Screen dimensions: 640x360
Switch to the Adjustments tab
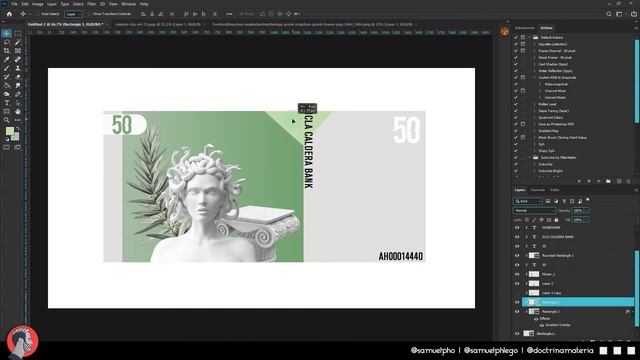click(524, 28)
